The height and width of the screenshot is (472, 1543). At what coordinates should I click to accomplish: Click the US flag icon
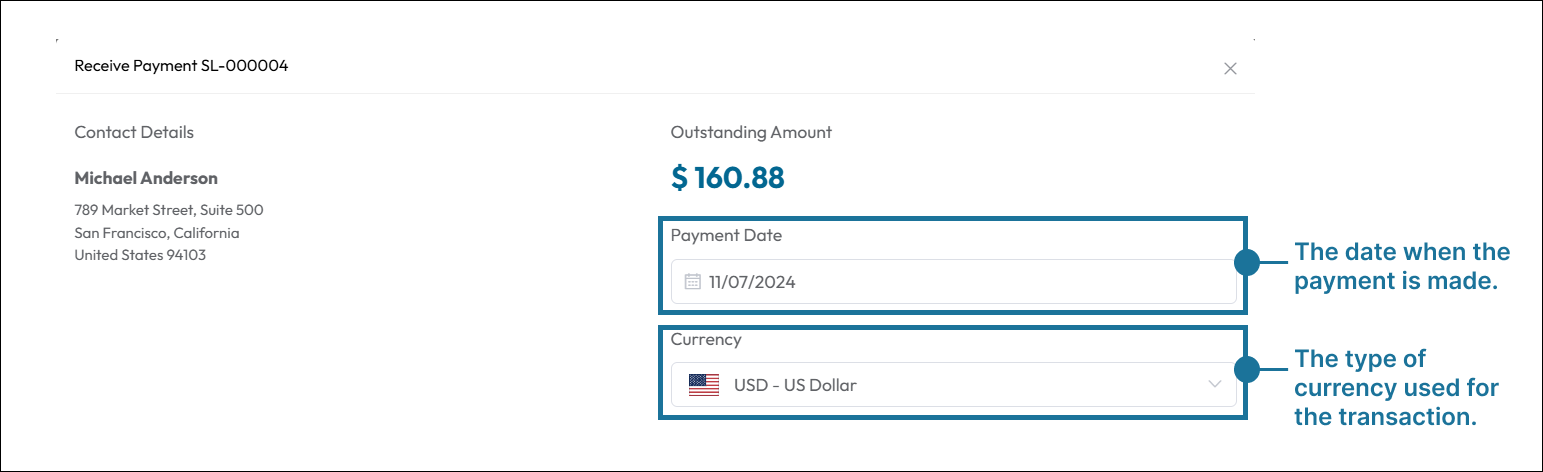point(704,385)
